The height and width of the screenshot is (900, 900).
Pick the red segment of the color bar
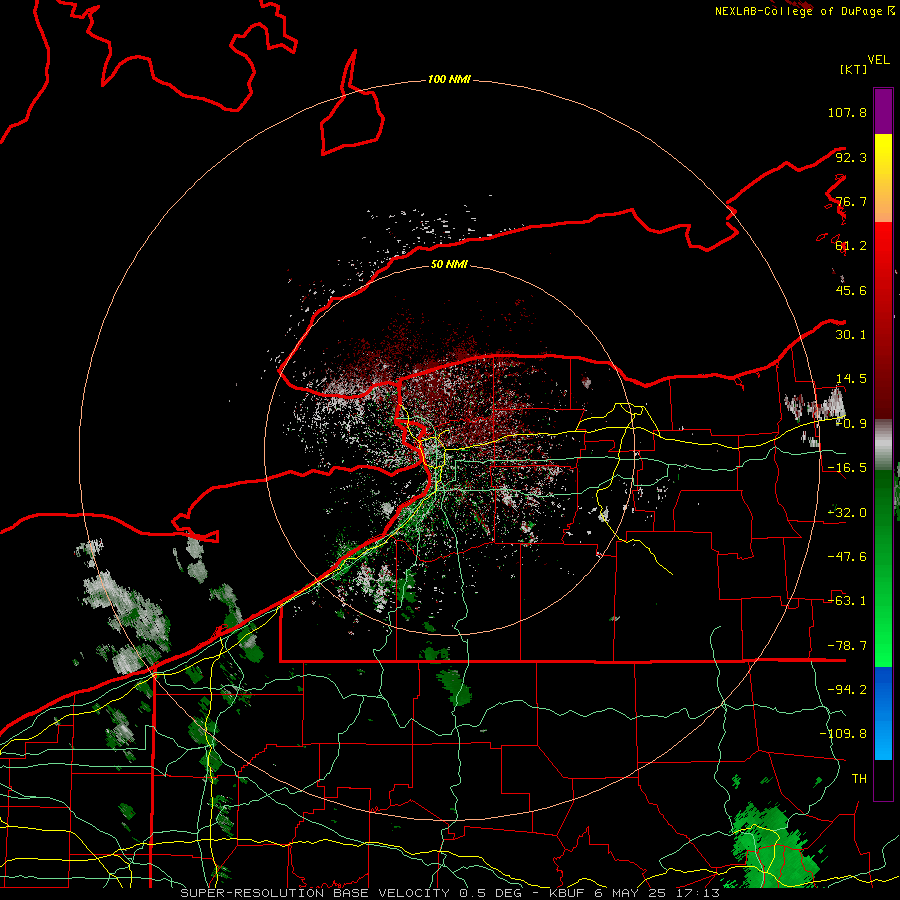[883, 320]
